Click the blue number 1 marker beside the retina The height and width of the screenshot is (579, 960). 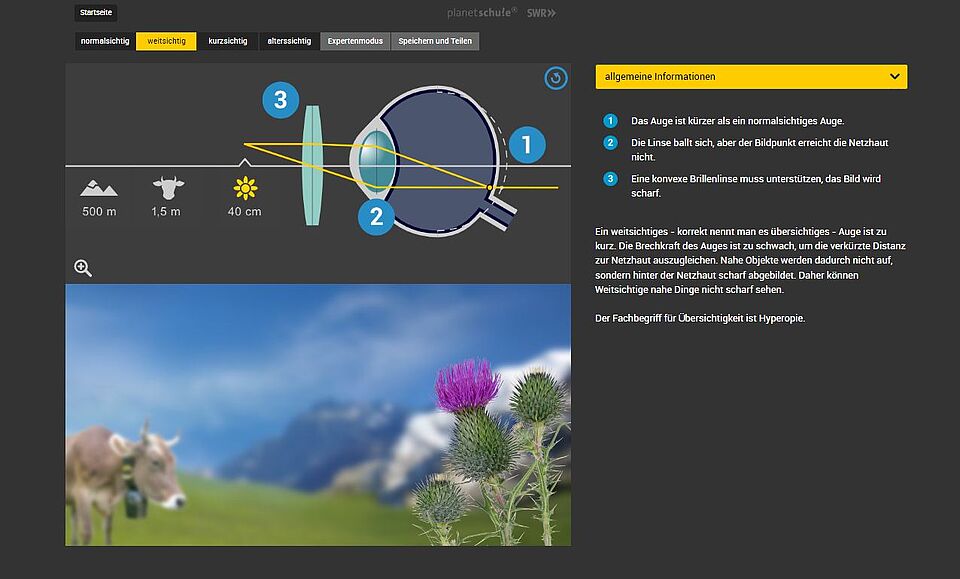click(527, 145)
